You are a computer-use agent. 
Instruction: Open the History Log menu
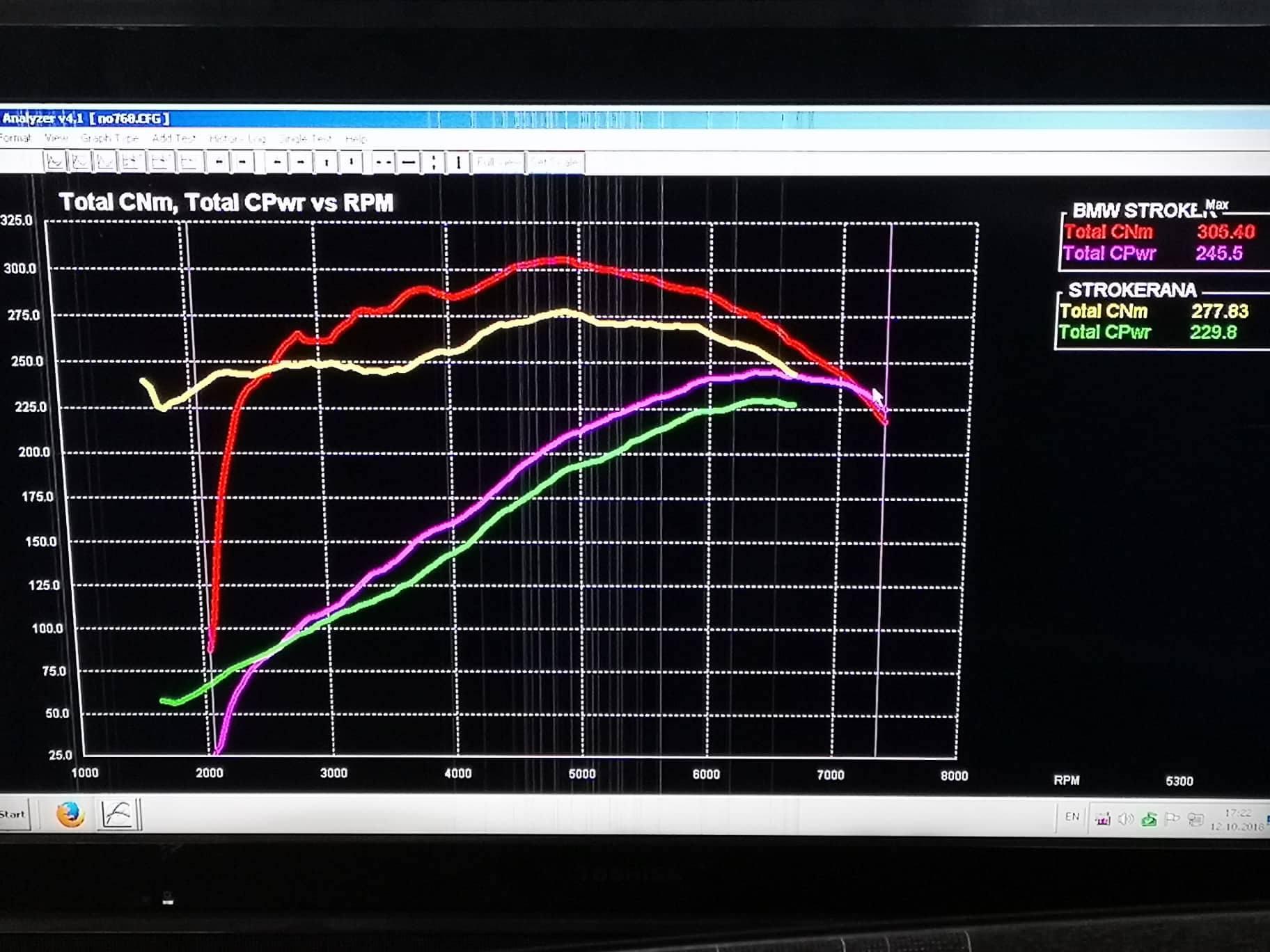pyautogui.click(x=237, y=138)
